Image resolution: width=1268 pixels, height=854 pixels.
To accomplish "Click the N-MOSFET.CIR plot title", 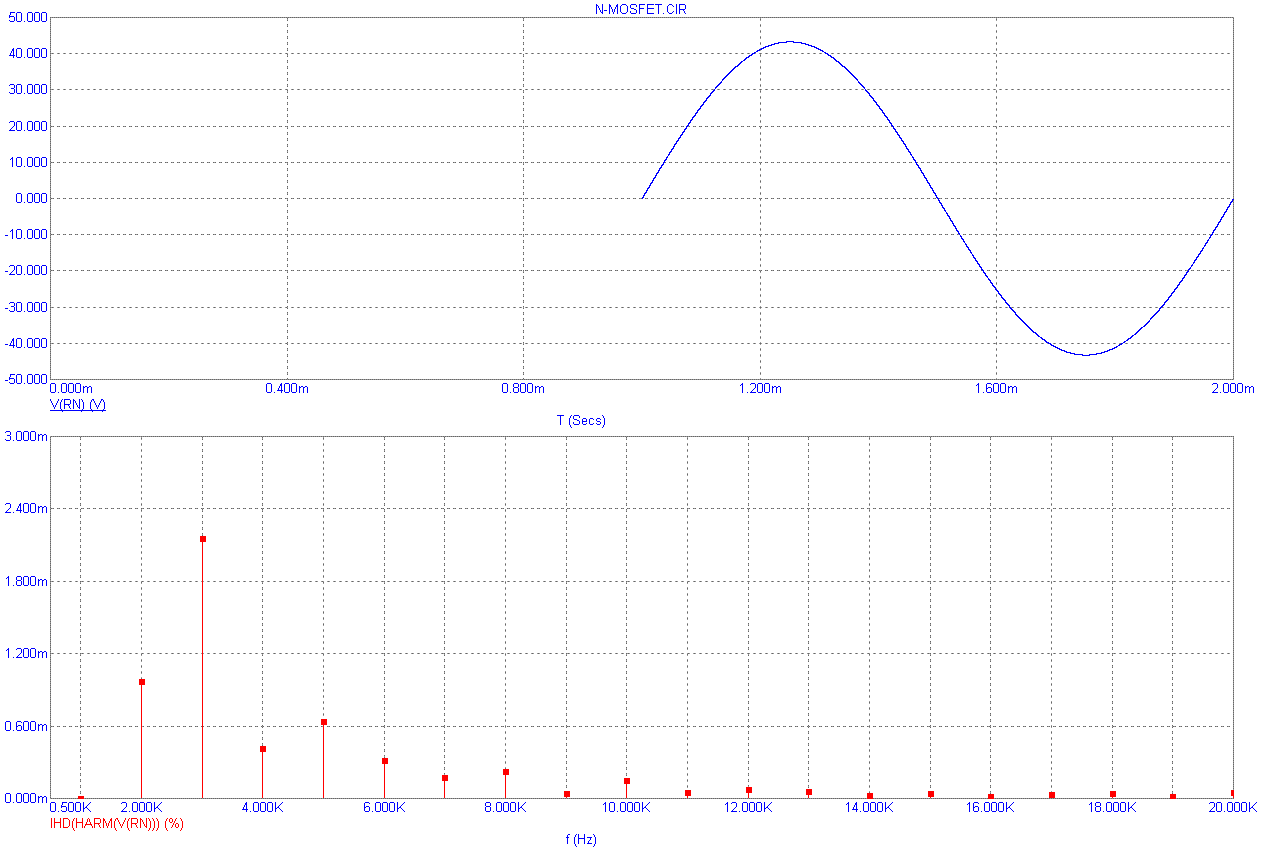I will tap(641, 8).
